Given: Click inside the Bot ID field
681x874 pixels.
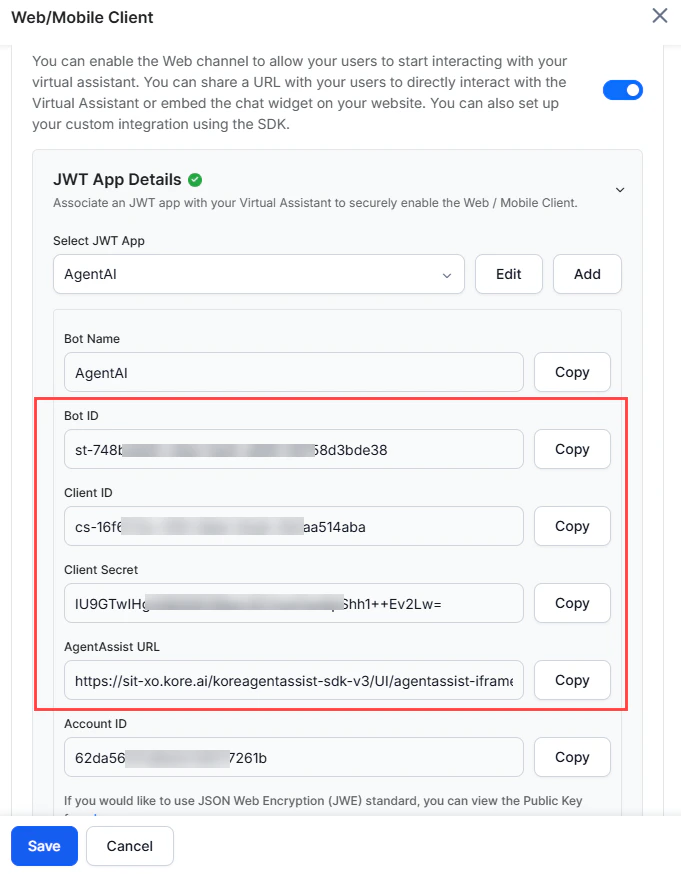Looking at the screenshot, I should point(290,449).
